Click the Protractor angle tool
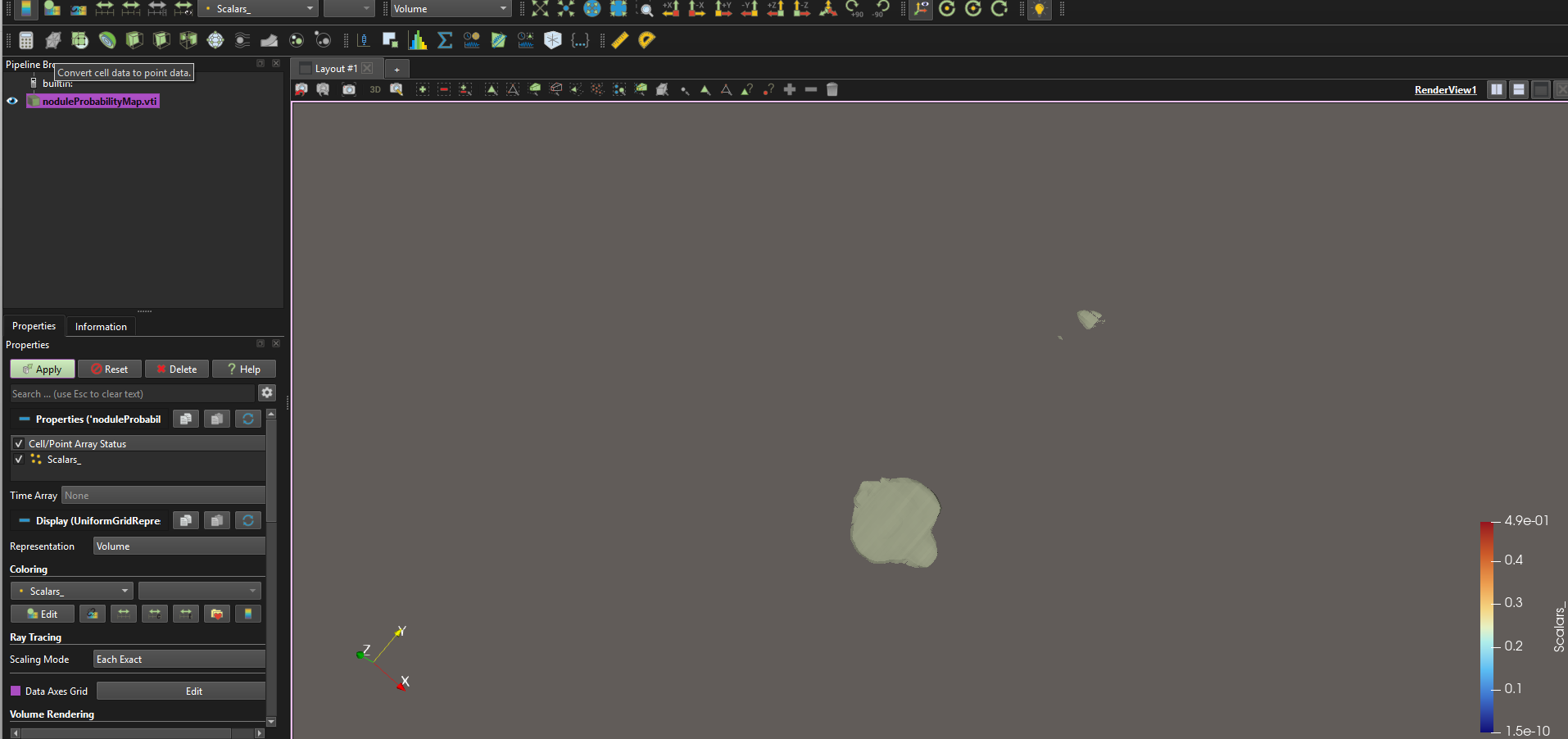Image resolution: width=1568 pixels, height=739 pixels. [646, 40]
